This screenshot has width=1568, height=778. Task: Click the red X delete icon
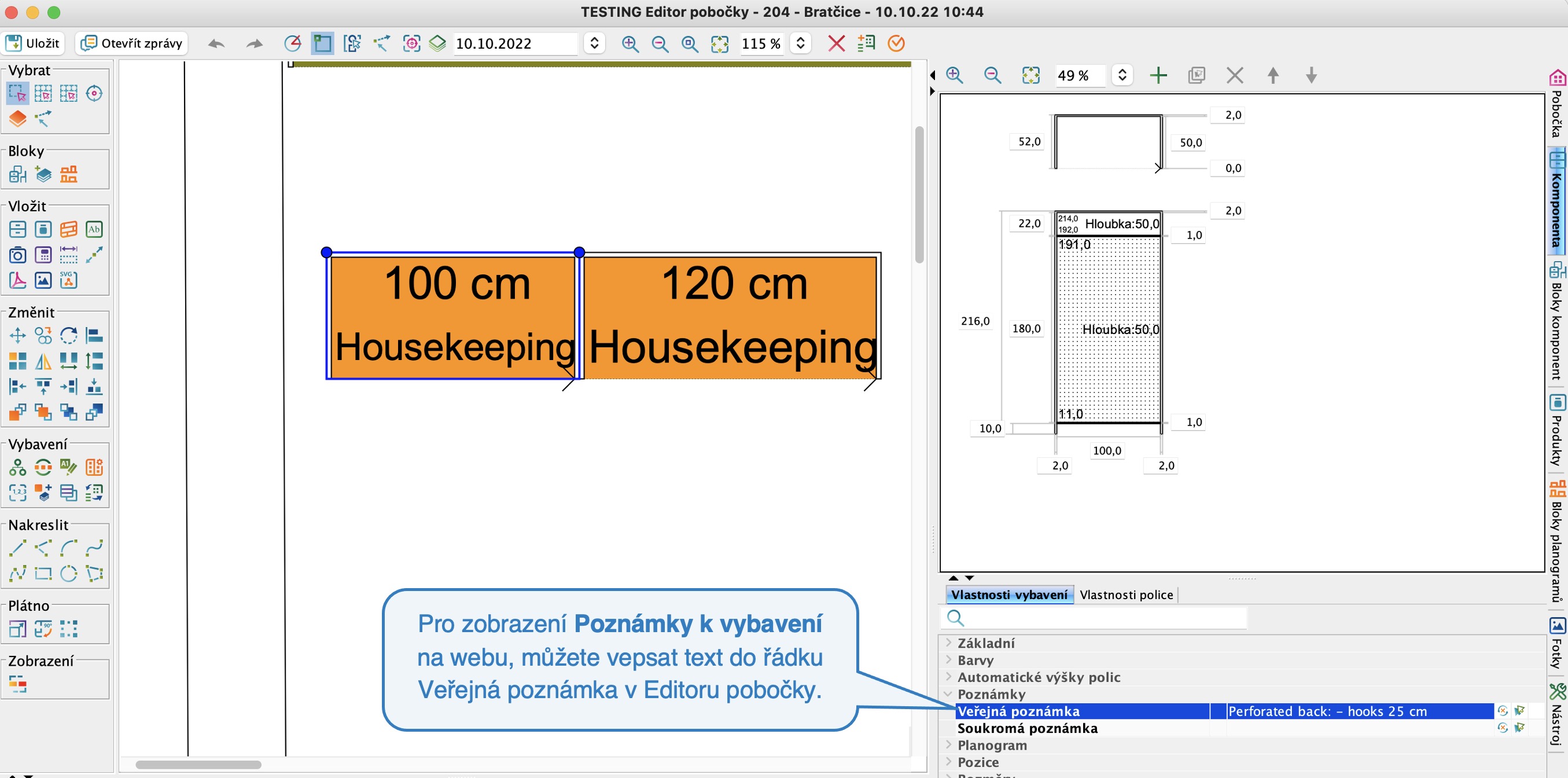click(835, 43)
